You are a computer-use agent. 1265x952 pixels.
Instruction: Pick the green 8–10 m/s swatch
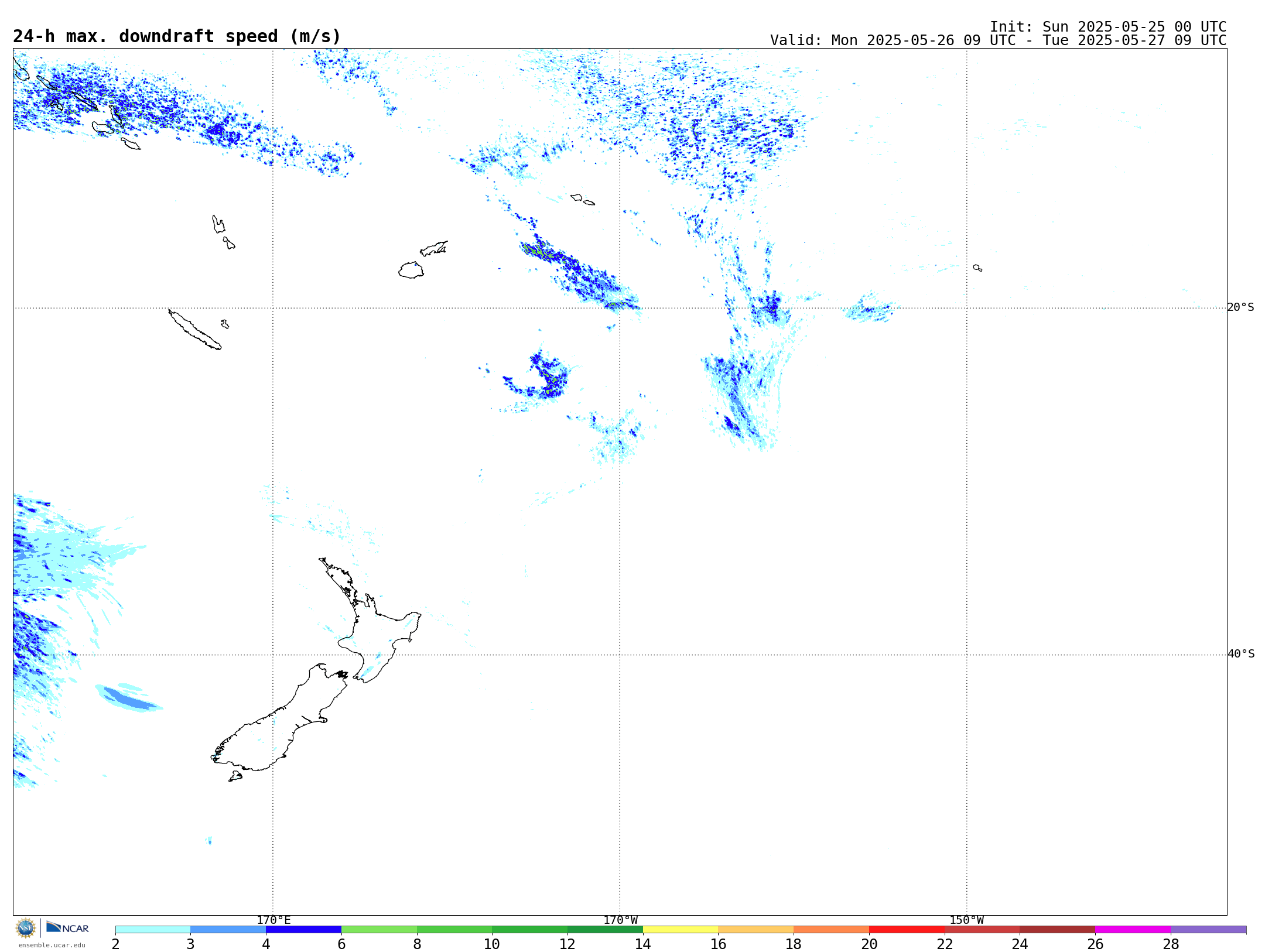454,930
